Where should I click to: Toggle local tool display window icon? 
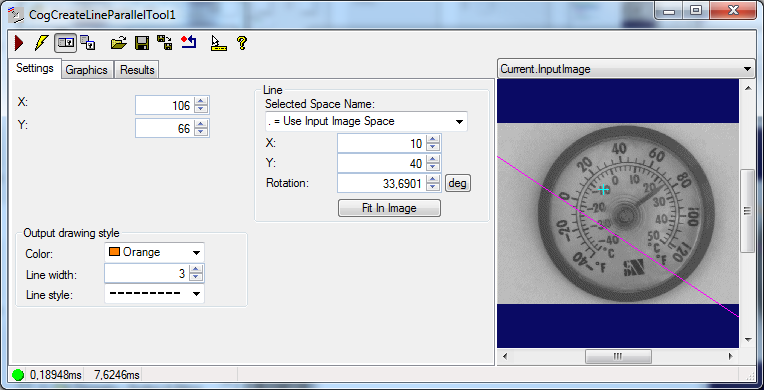[65, 43]
